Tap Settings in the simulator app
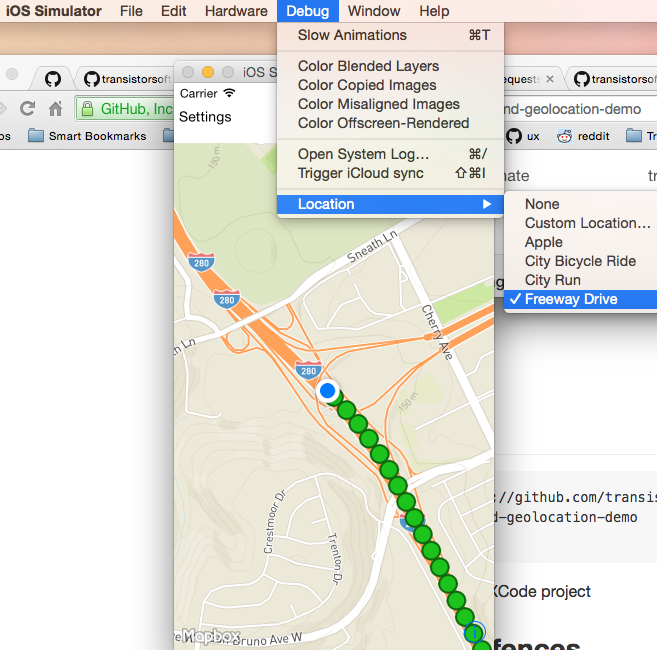 [205, 117]
